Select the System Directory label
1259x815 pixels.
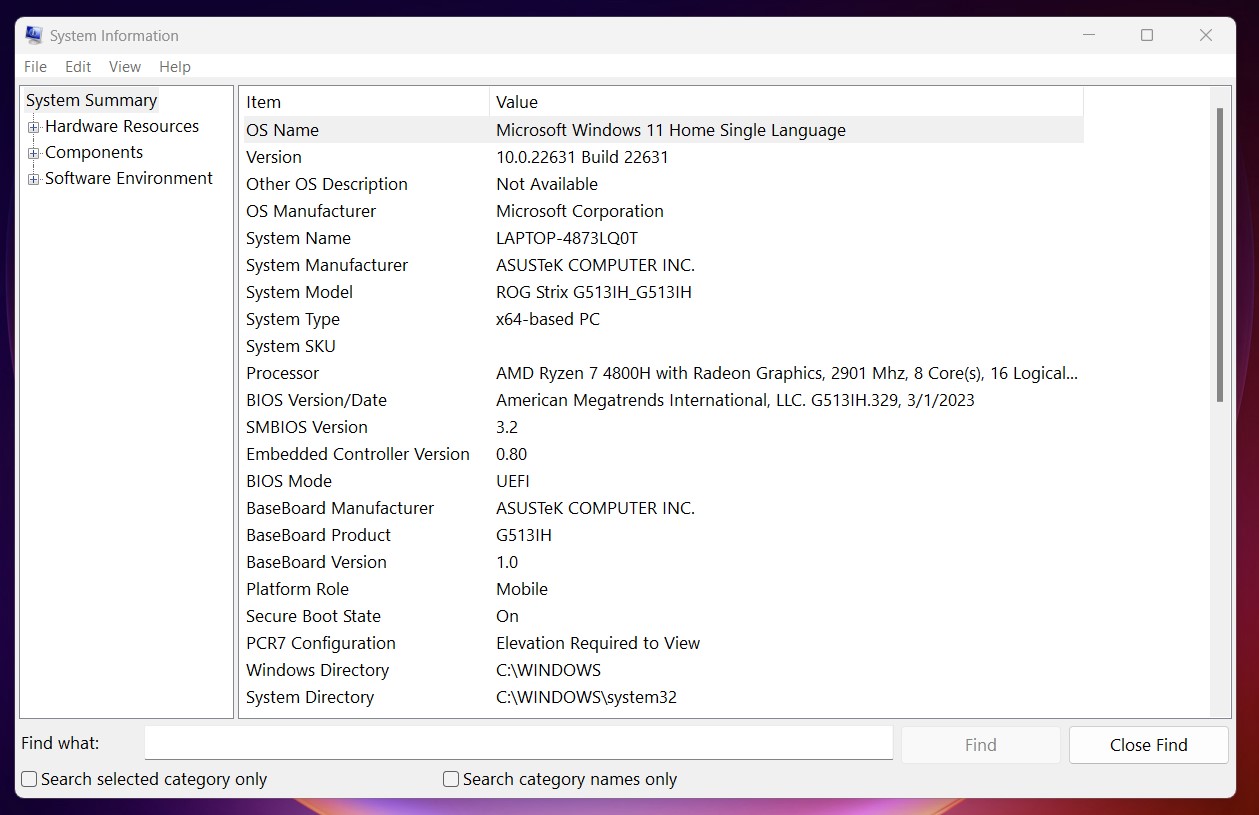tap(310, 697)
